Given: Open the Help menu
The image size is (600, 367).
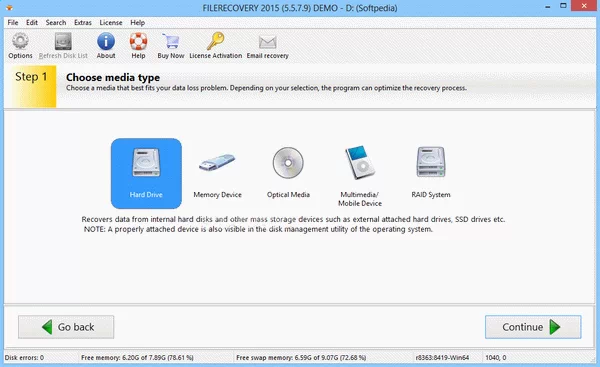Looking at the screenshot, I should pos(137,23).
